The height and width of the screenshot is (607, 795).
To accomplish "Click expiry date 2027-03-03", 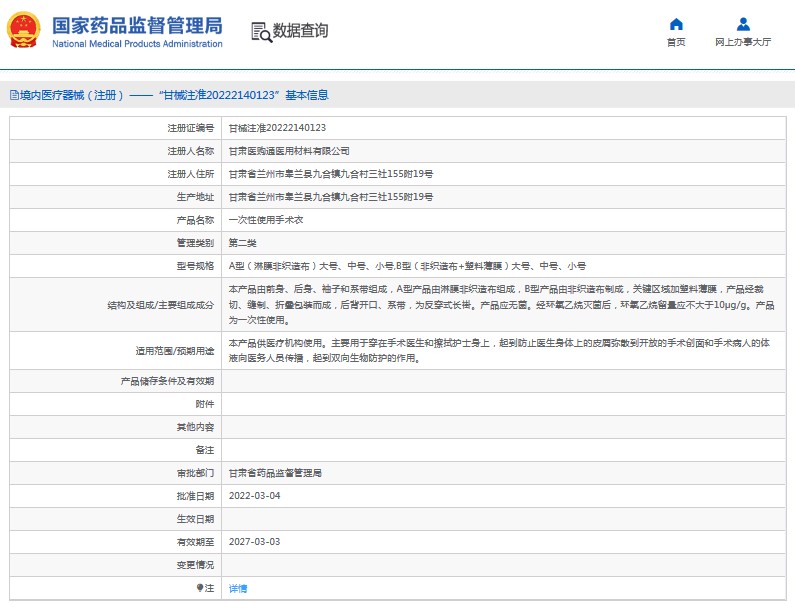I will [x=254, y=542].
